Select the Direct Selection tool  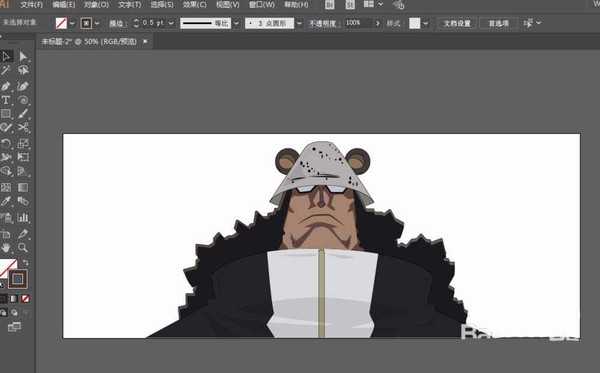(x=23, y=57)
